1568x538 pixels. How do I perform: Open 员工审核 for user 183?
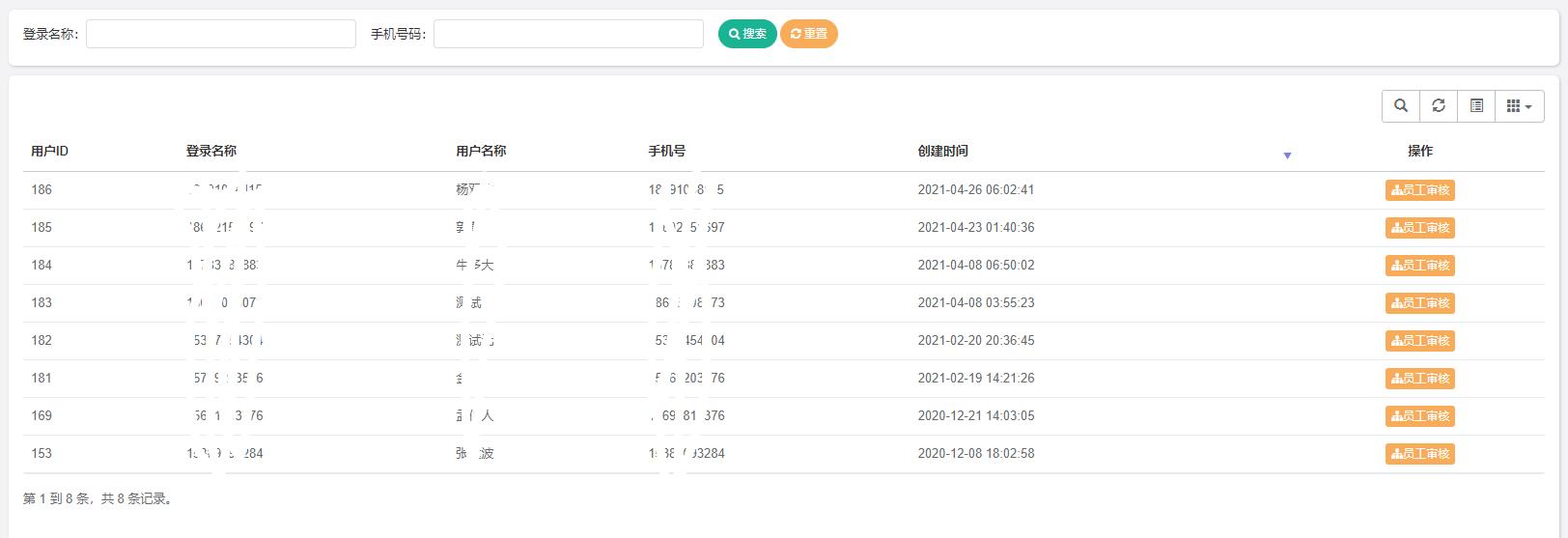click(1419, 303)
